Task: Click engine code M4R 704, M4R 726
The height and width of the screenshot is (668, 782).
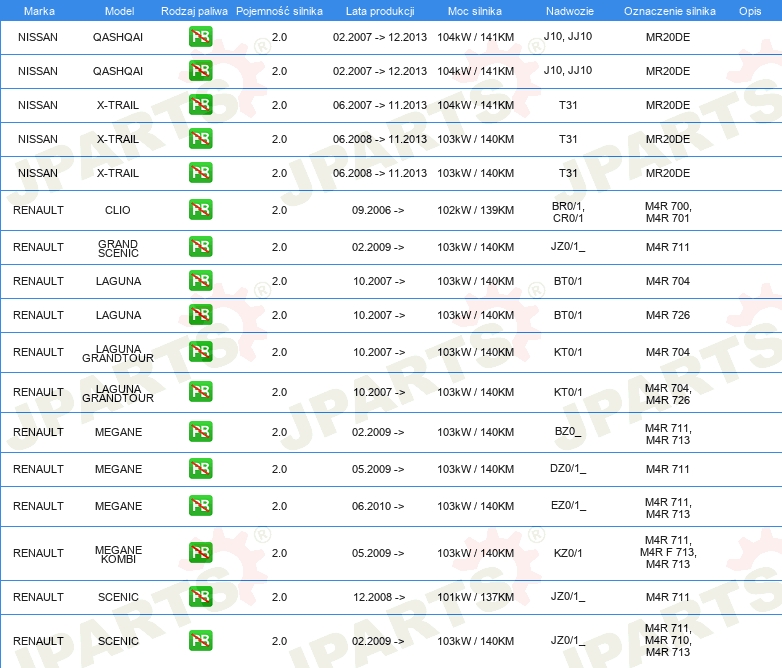Action: tap(668, 394)
